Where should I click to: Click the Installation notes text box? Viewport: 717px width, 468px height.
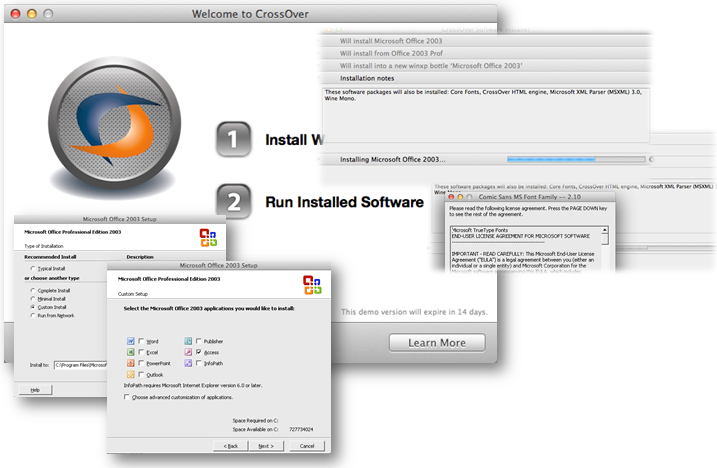click(485, 115)
